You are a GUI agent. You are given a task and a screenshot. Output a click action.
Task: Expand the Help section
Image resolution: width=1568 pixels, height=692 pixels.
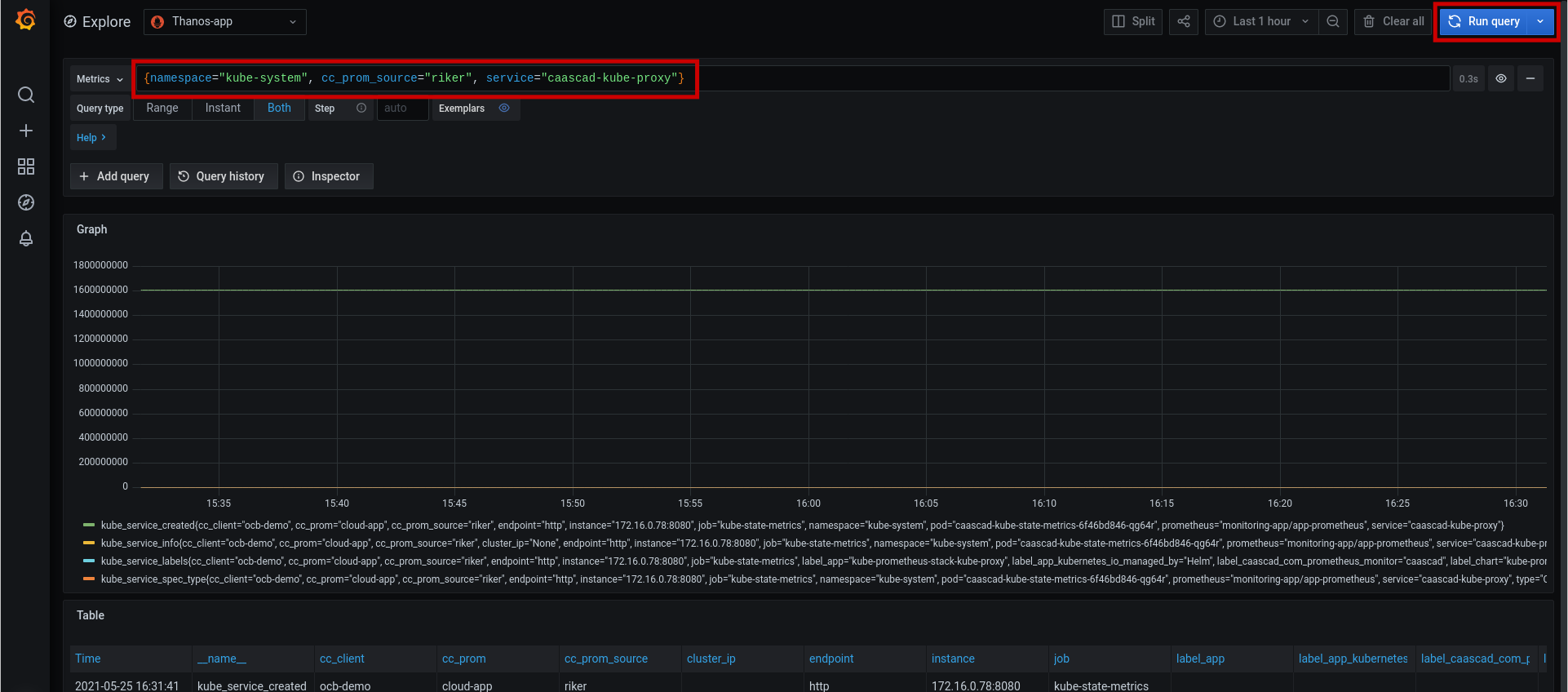(x=91, y=137)
